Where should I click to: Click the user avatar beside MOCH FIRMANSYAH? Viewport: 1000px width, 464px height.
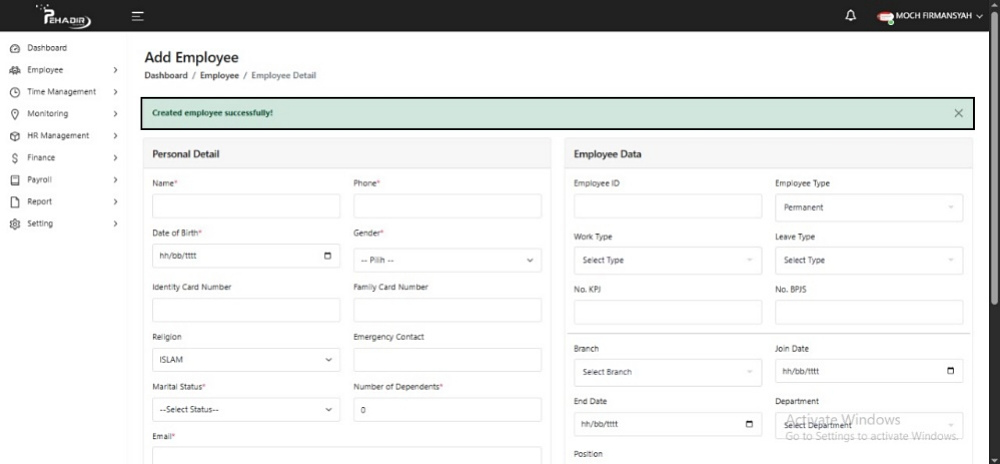885,17
